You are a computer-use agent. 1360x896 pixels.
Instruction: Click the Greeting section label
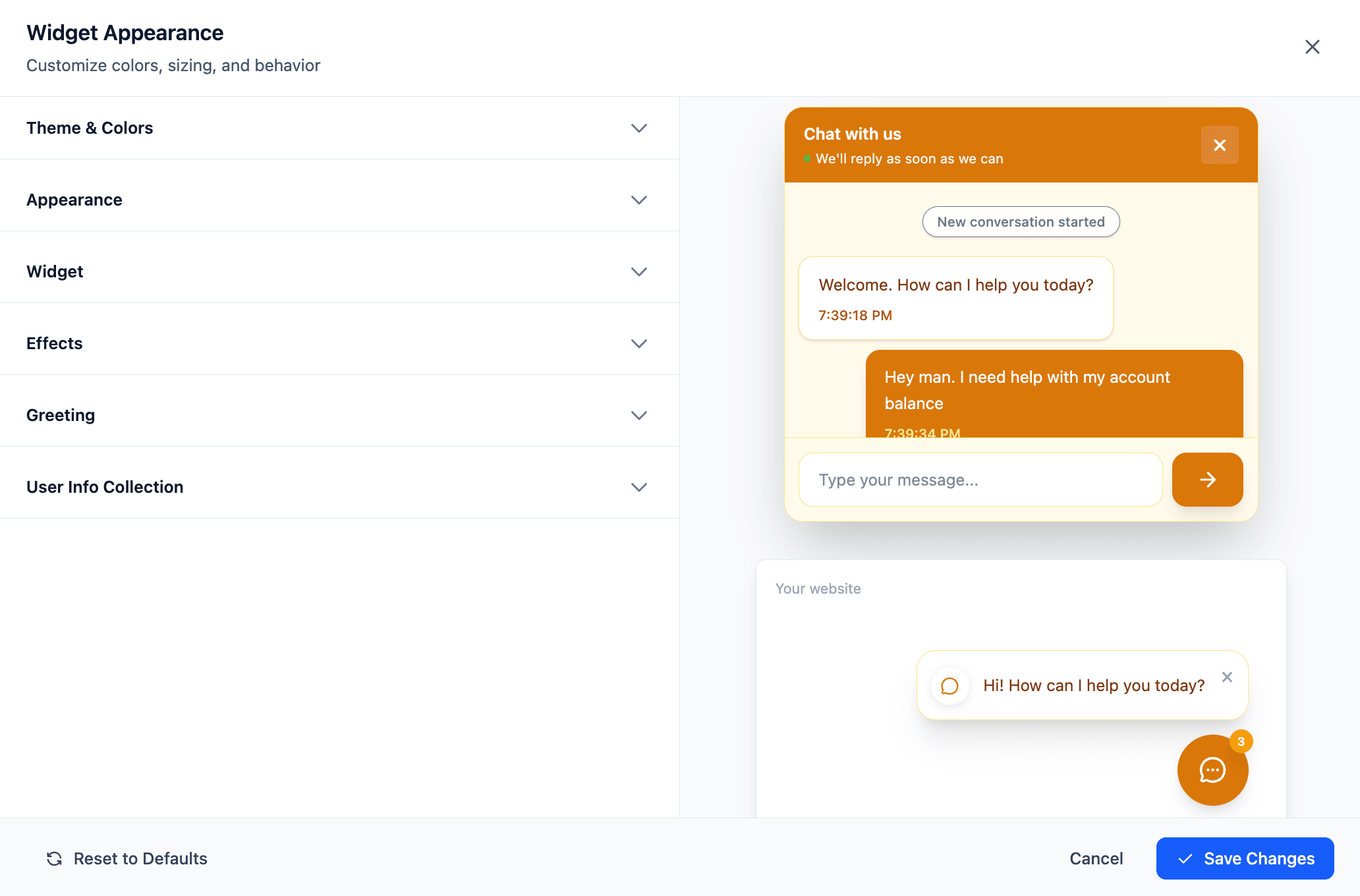coord(61,415)
